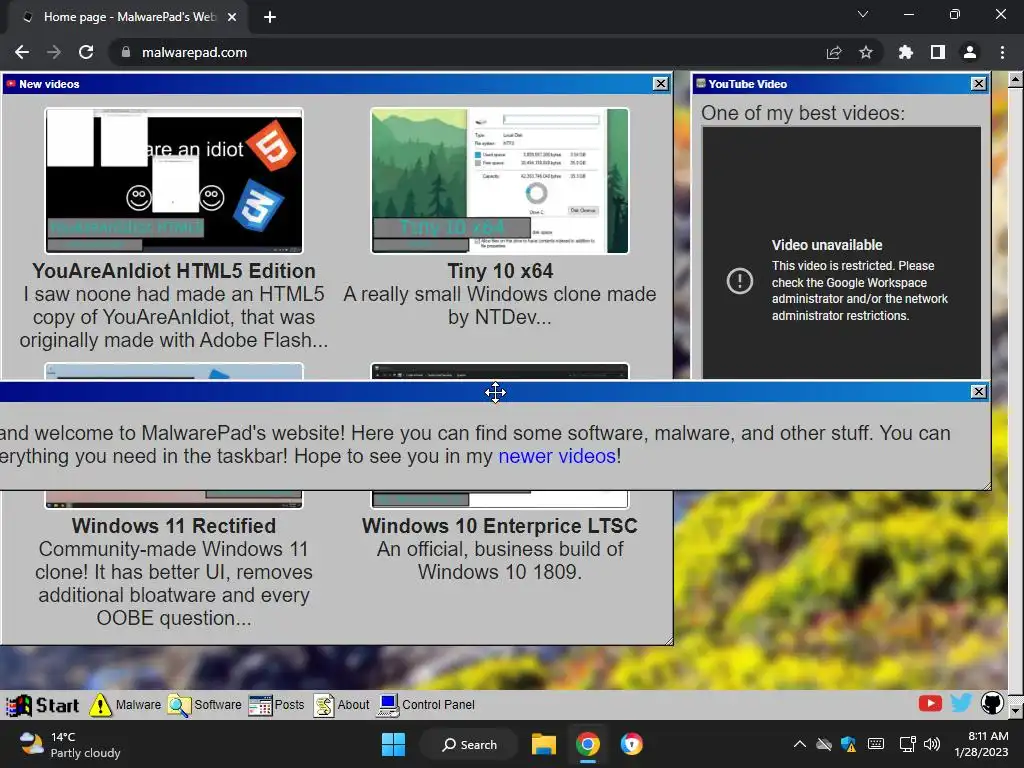
Task: Go back using browser back arrow
Action: [22, 52]
